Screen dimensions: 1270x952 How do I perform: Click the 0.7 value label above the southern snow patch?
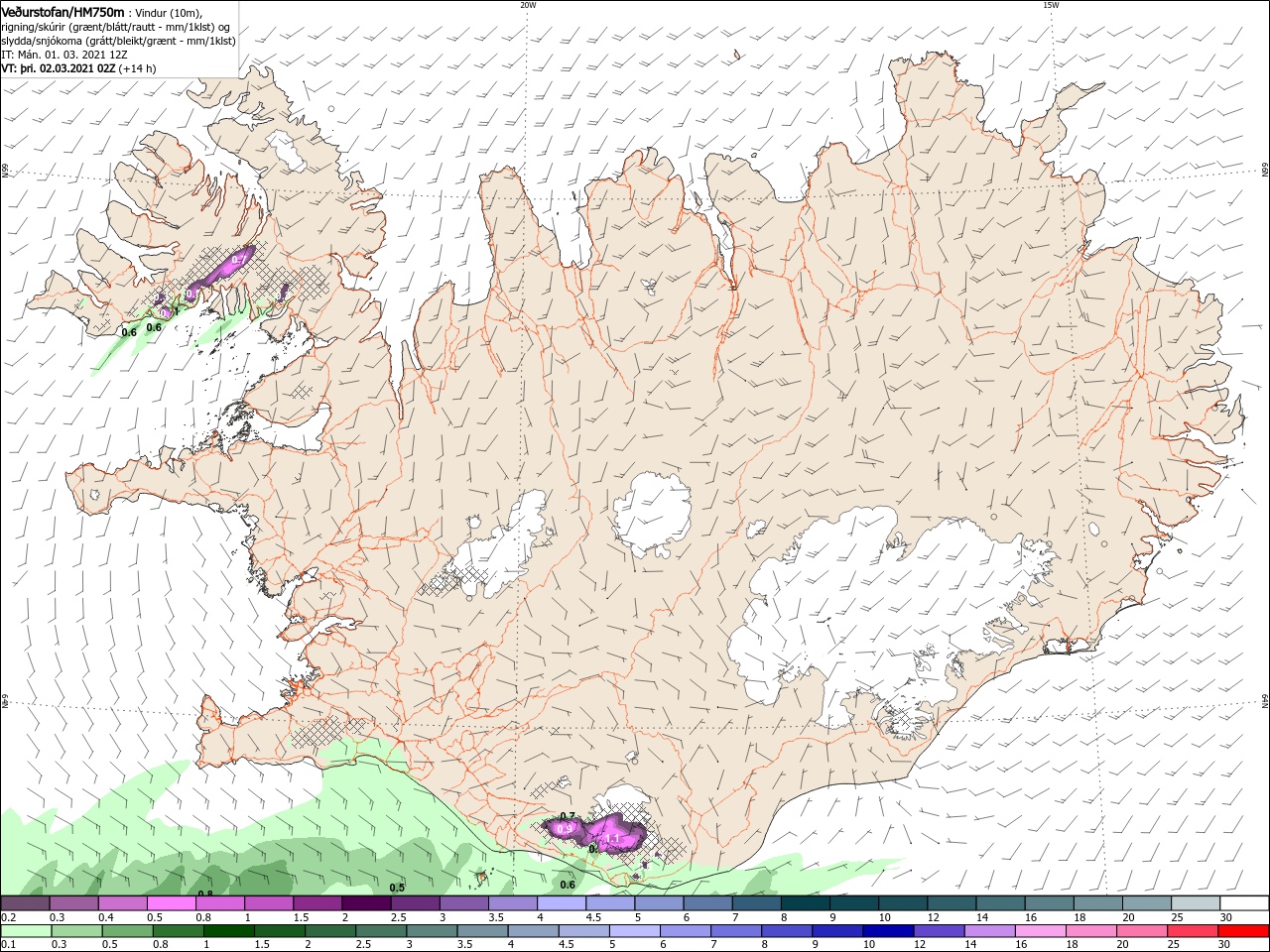568,816
